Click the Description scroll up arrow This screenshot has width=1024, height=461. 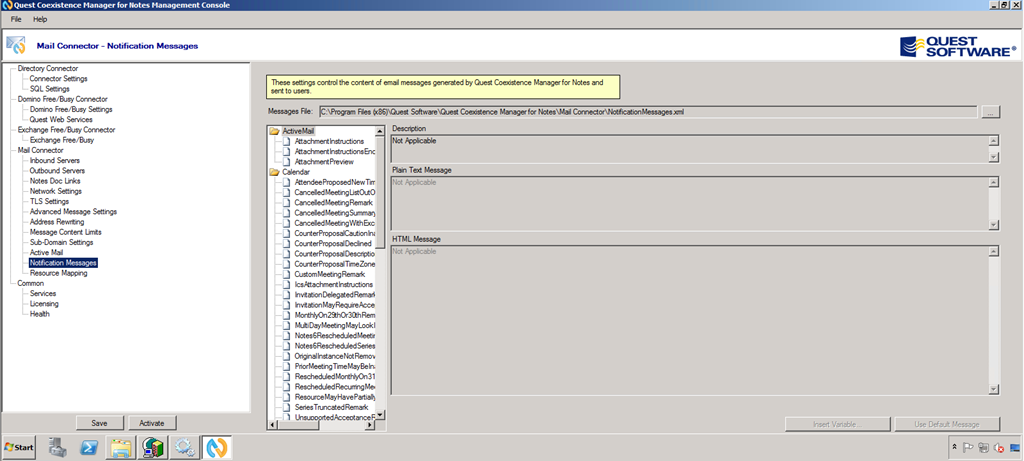[994, 140]
